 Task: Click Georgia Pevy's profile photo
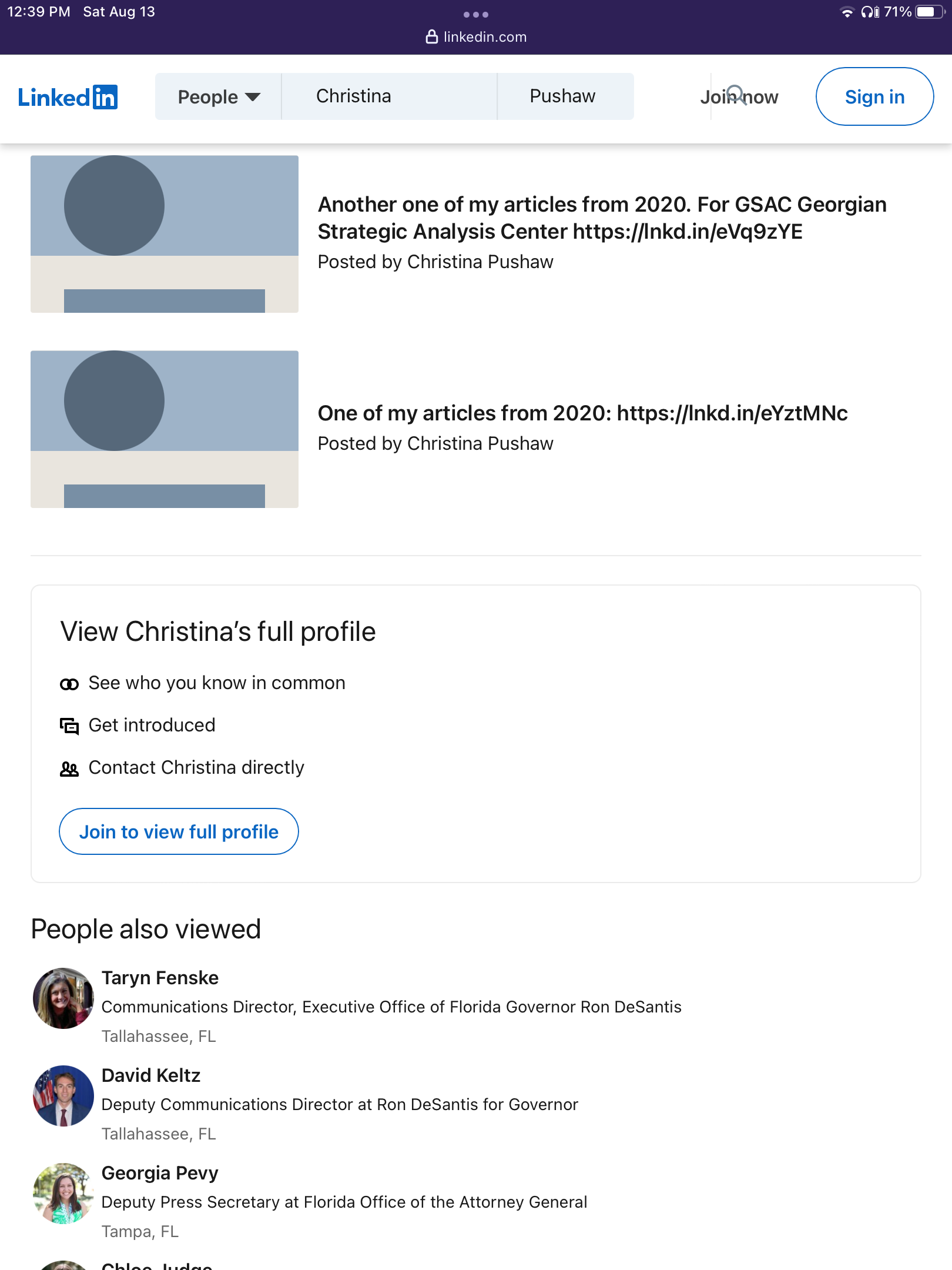point(63,1192)
